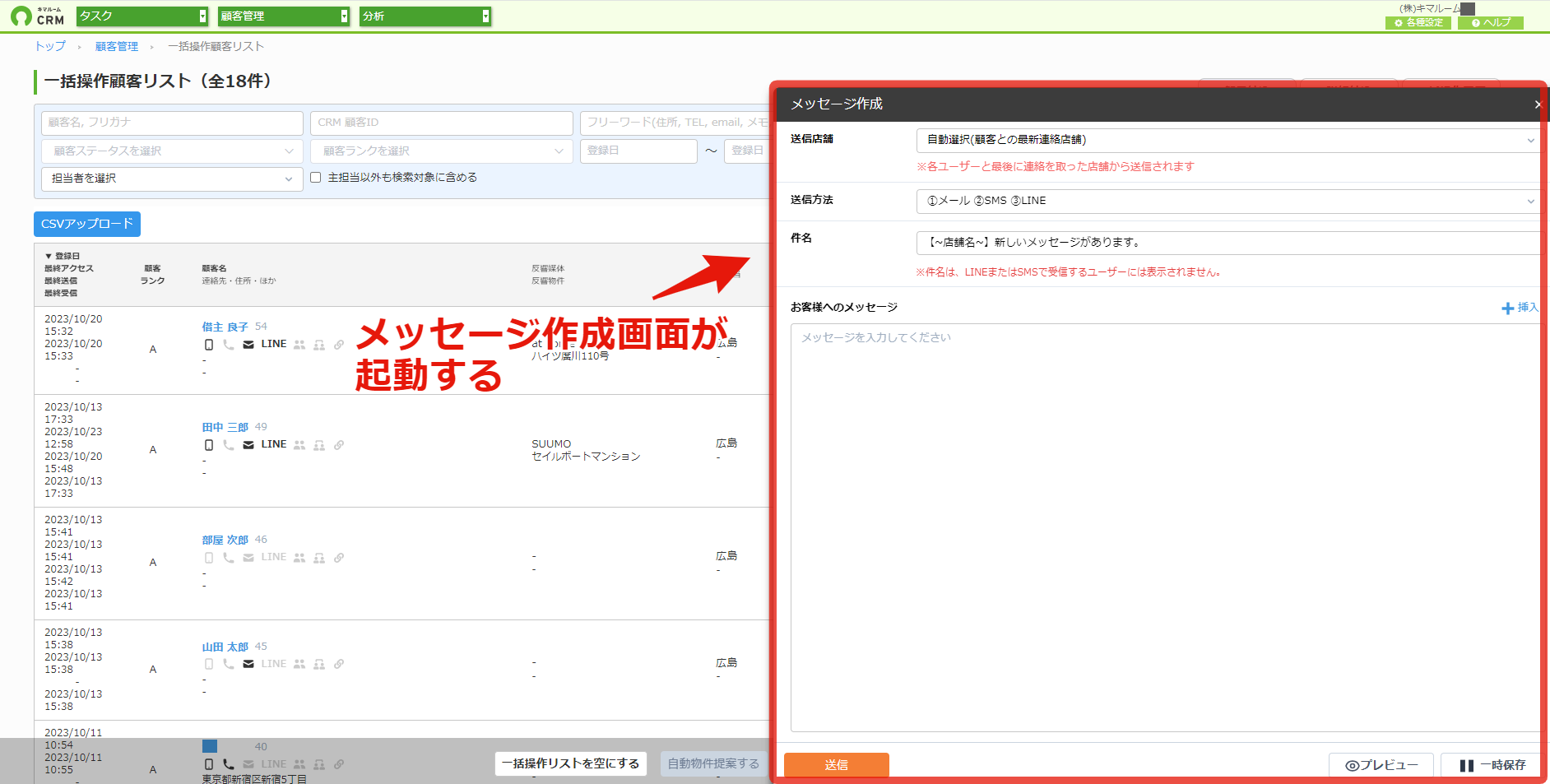The image size is (1550, 784).
Task: Open the 分析 menu
Action: pos(425,16)
